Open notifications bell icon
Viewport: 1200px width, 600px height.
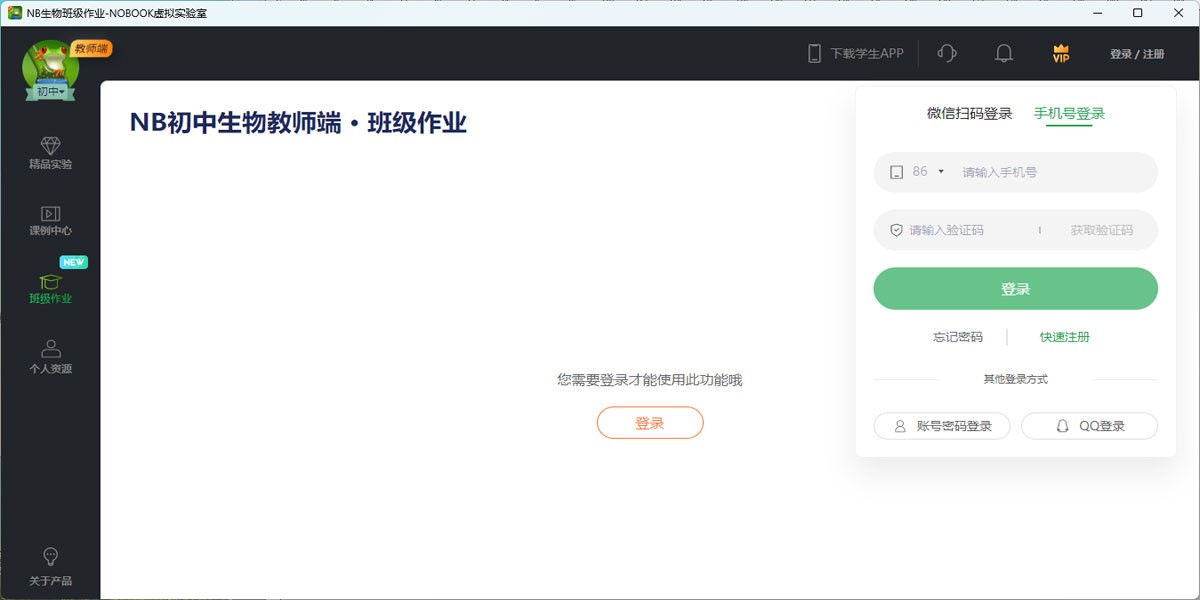pyautogui.click(x=1004, y=54)
